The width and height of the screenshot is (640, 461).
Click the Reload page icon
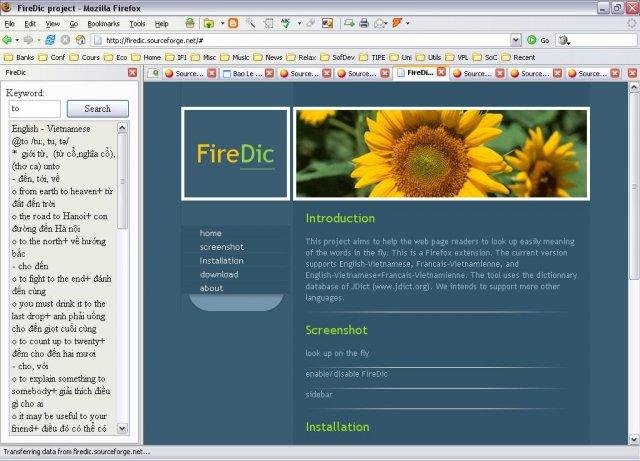coord(52,40)
